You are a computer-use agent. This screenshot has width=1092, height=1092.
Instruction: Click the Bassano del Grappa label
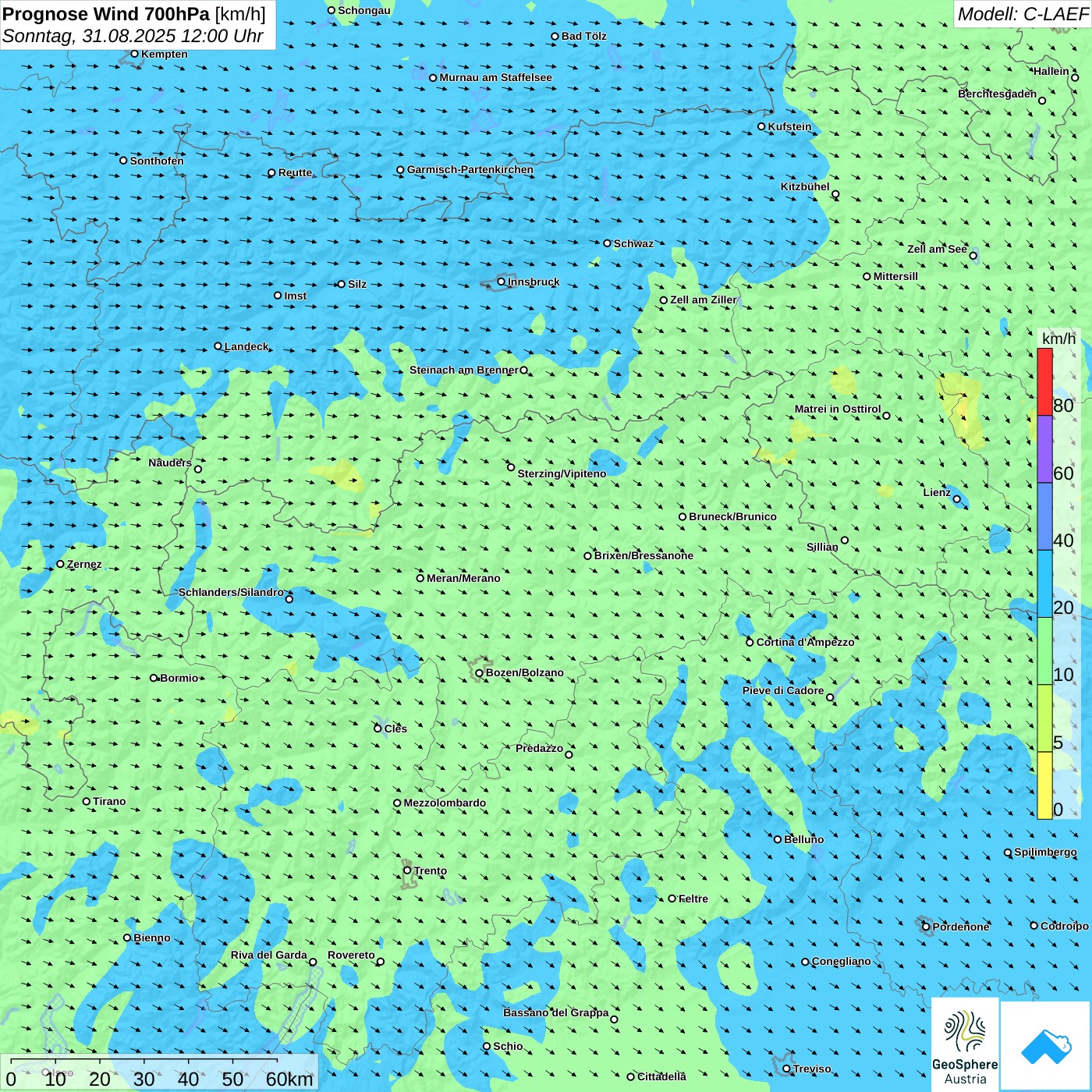[556, 1012]
